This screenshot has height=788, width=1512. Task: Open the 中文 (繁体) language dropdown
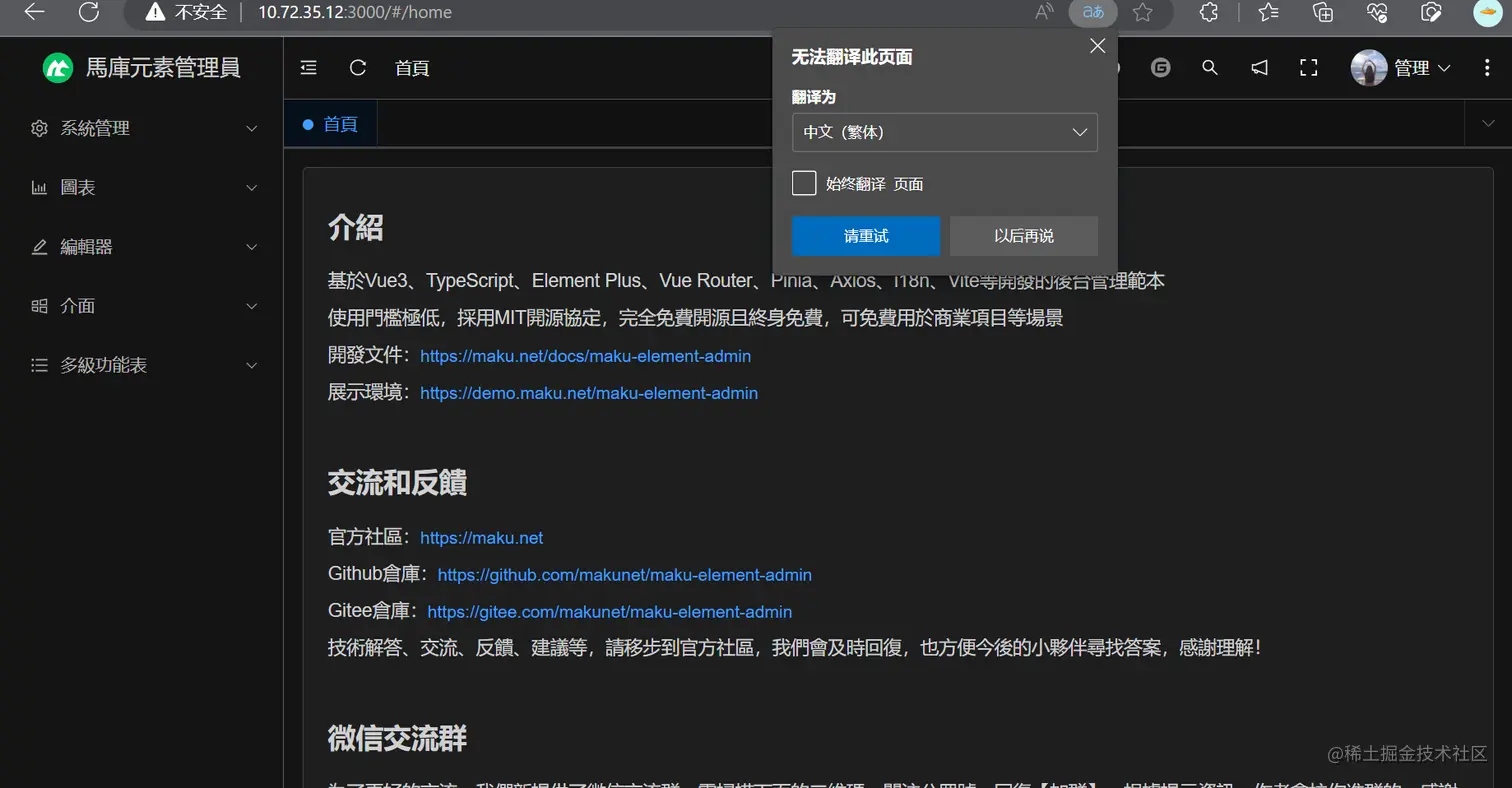945,132
